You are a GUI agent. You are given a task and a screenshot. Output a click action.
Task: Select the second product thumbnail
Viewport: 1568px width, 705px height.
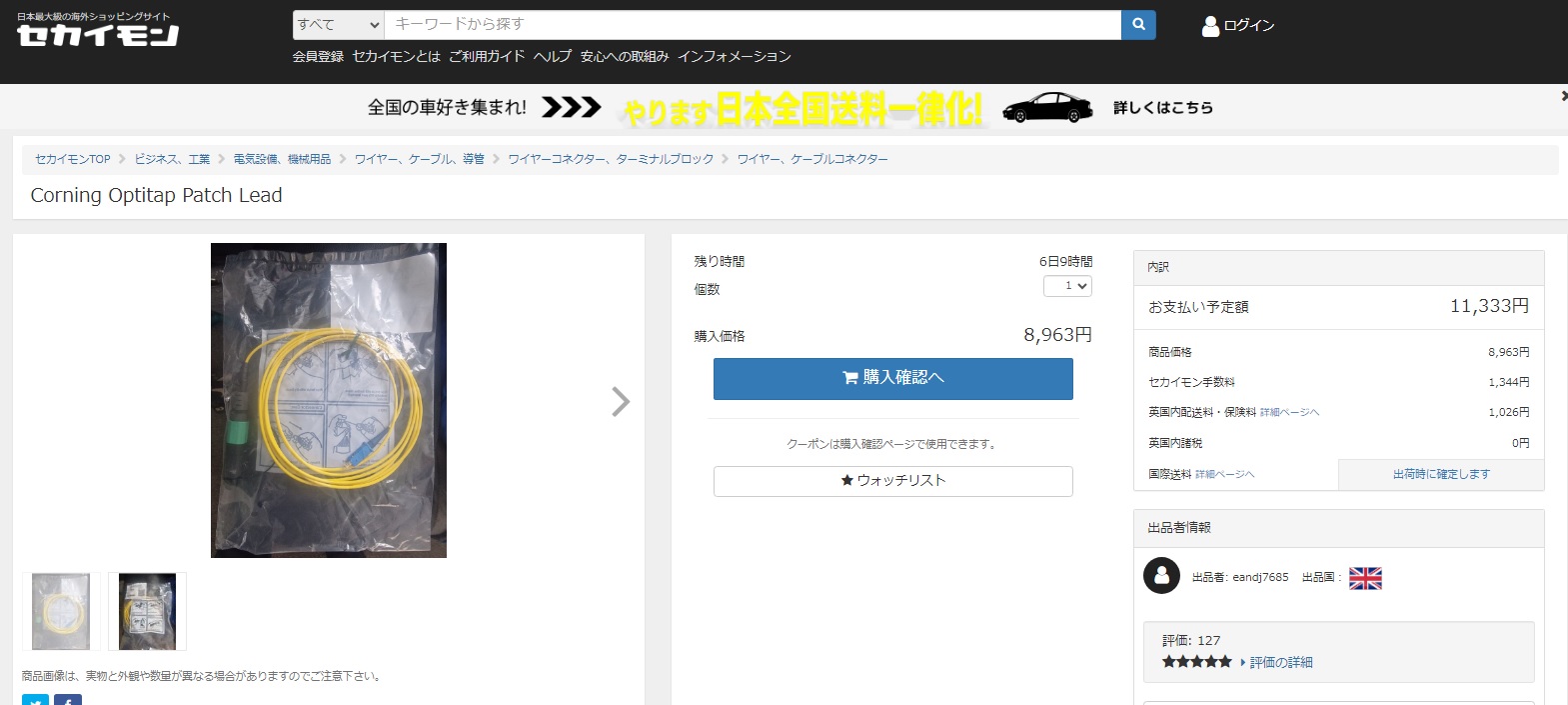coord(147,611)
